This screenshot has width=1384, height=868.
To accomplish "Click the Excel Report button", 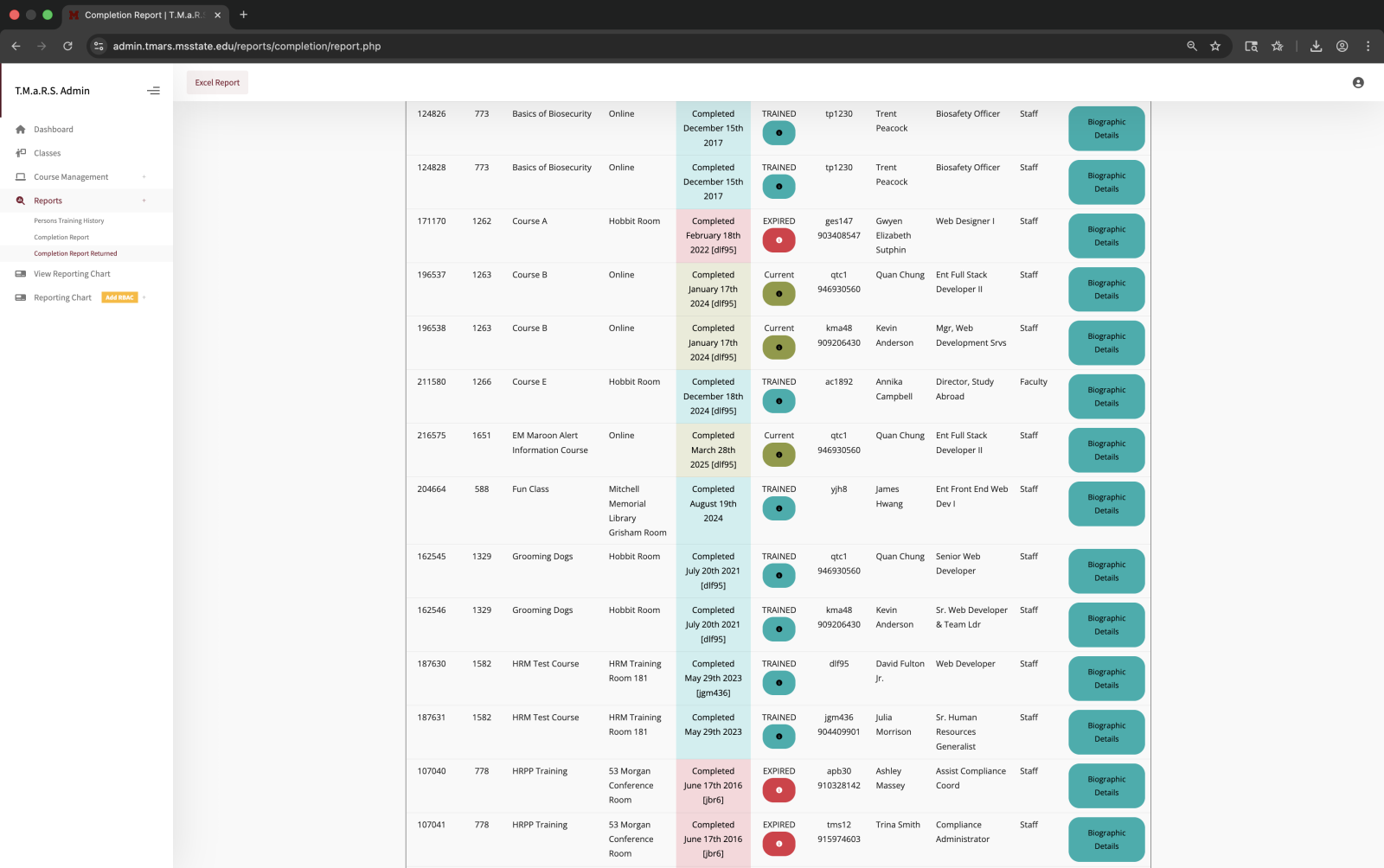I will [216, 82].
